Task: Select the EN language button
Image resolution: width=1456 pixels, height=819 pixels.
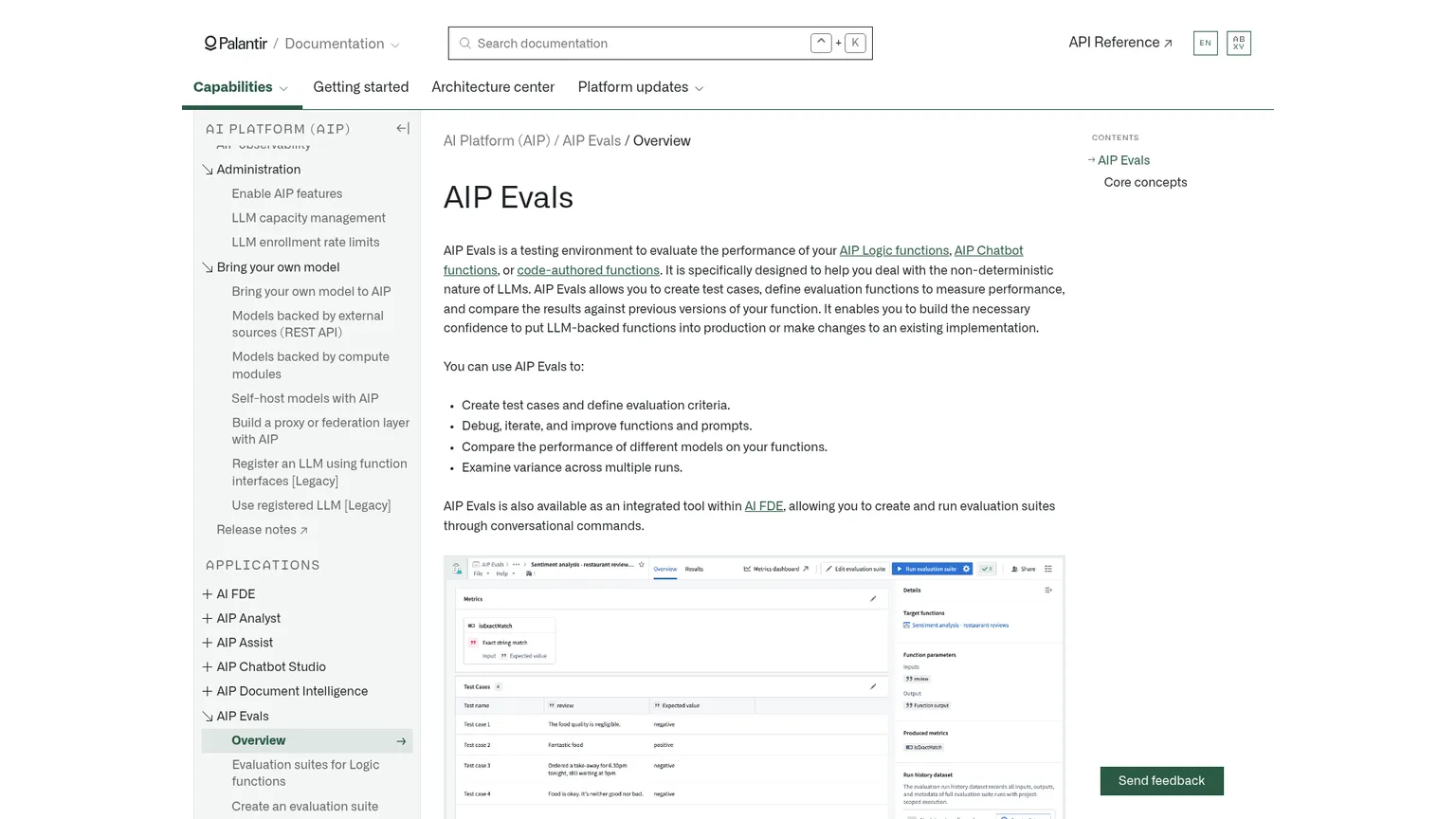Action: (1205, 44)
